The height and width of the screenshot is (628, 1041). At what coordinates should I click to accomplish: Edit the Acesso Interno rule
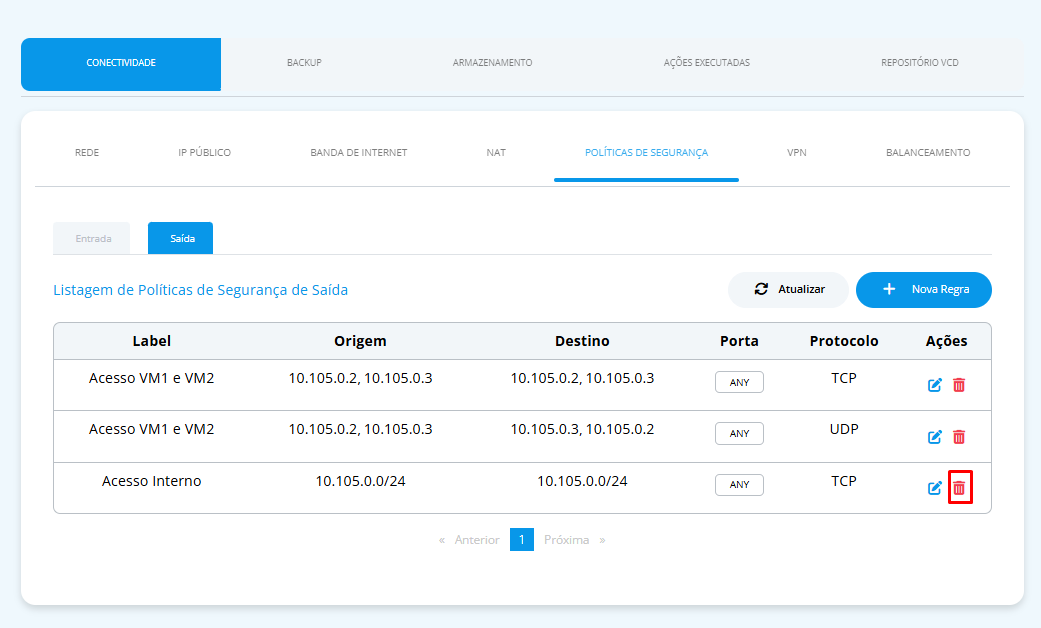pos(935,488)
